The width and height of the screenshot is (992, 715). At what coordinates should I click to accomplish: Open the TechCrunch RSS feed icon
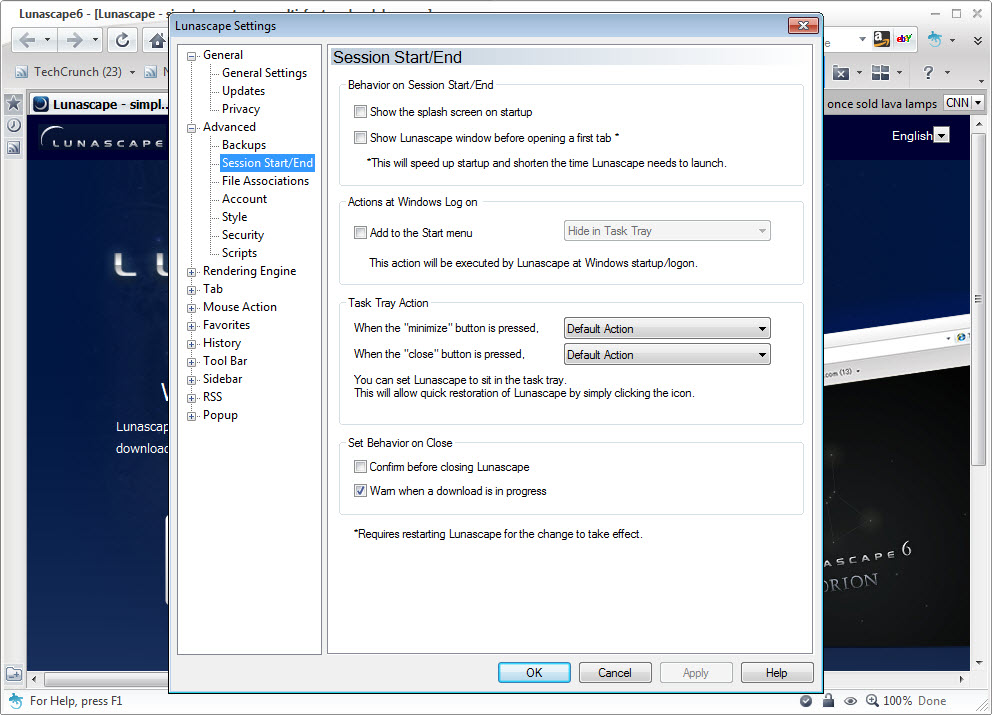pos(22,72)
